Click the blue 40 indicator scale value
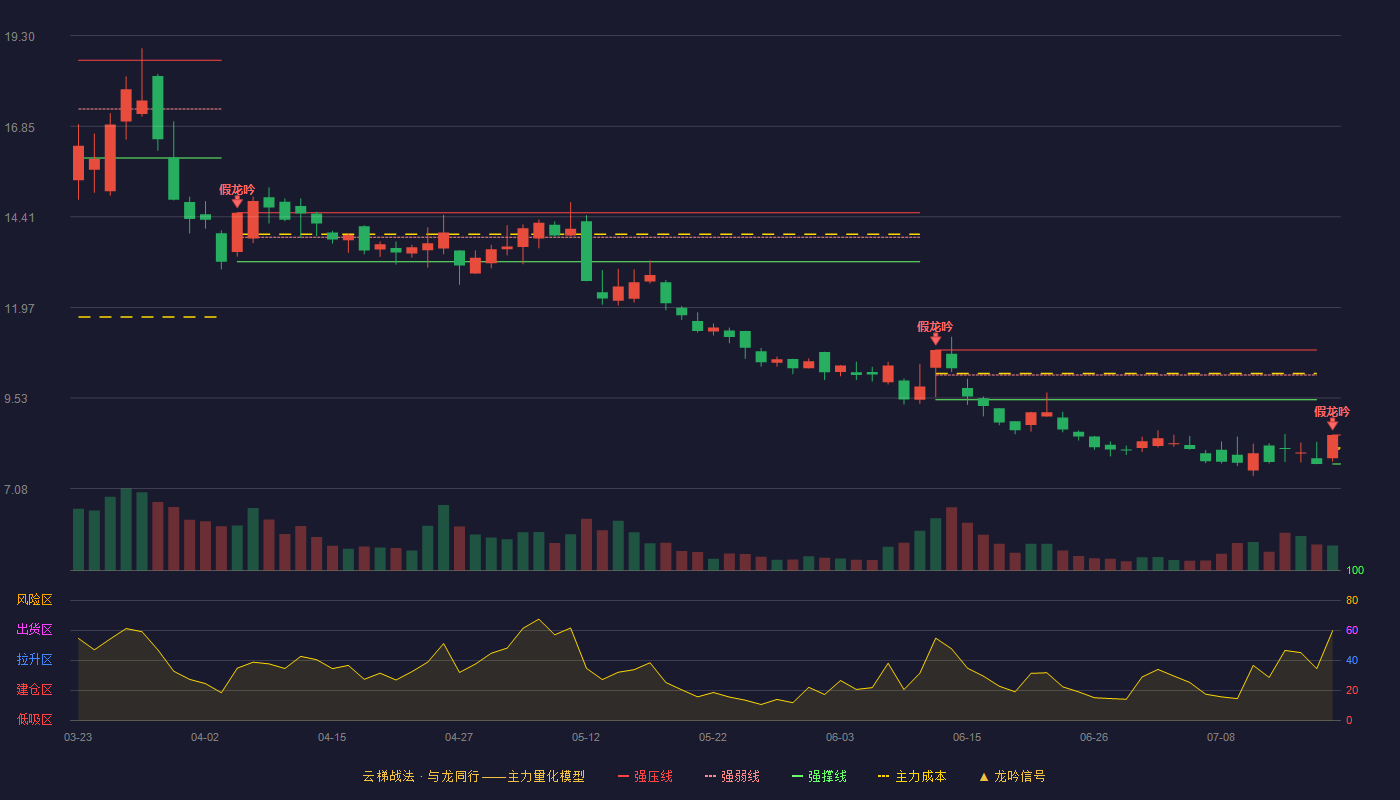This screenshot has height=800, width=1400. tap(1352, 660)
